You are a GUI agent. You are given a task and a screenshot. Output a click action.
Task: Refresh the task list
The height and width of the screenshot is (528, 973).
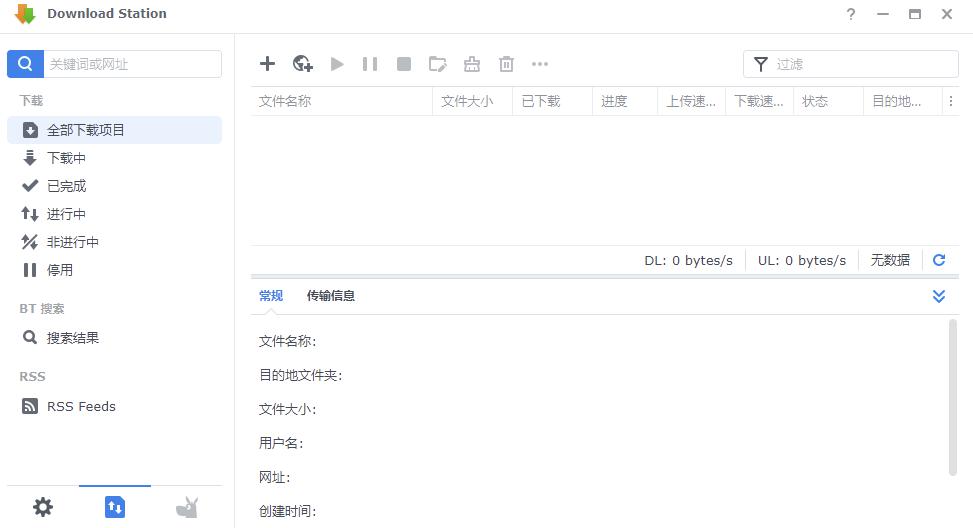[939, 260]
